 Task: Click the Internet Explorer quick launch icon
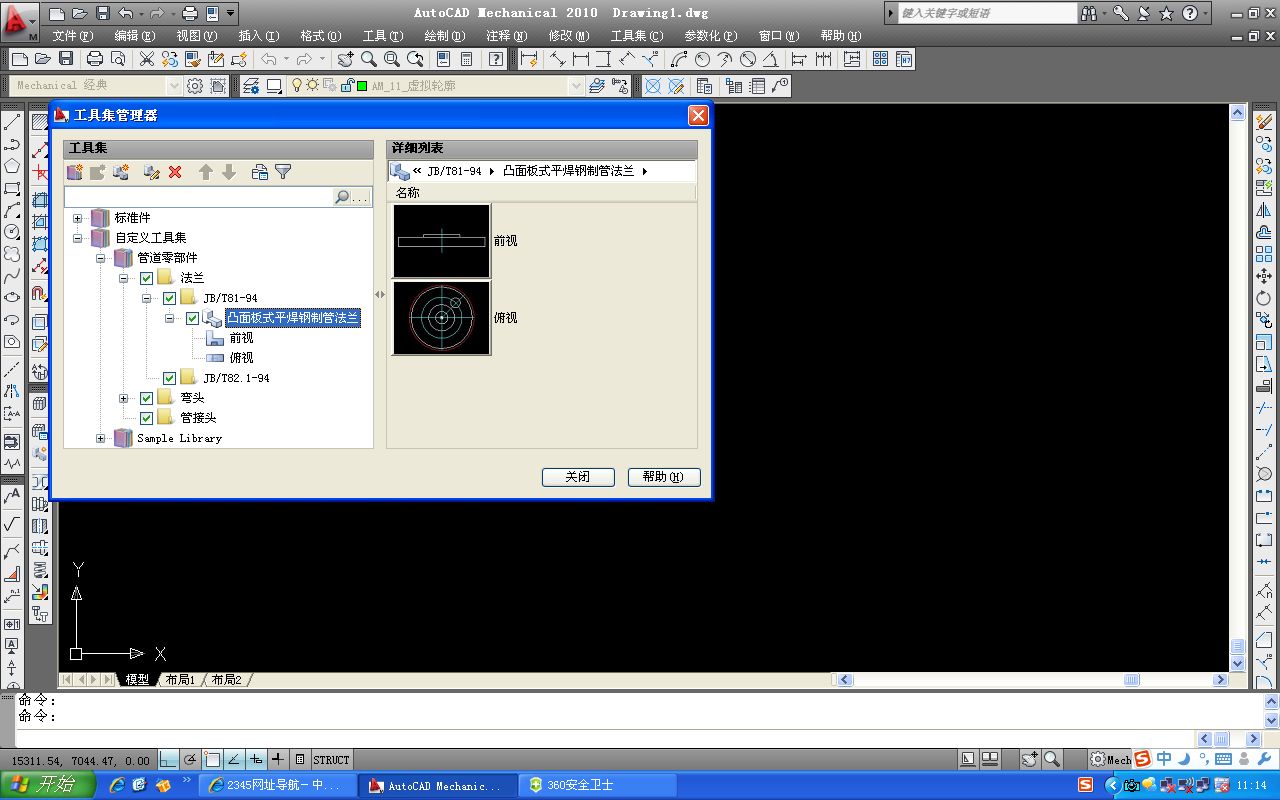coord(117,785)
